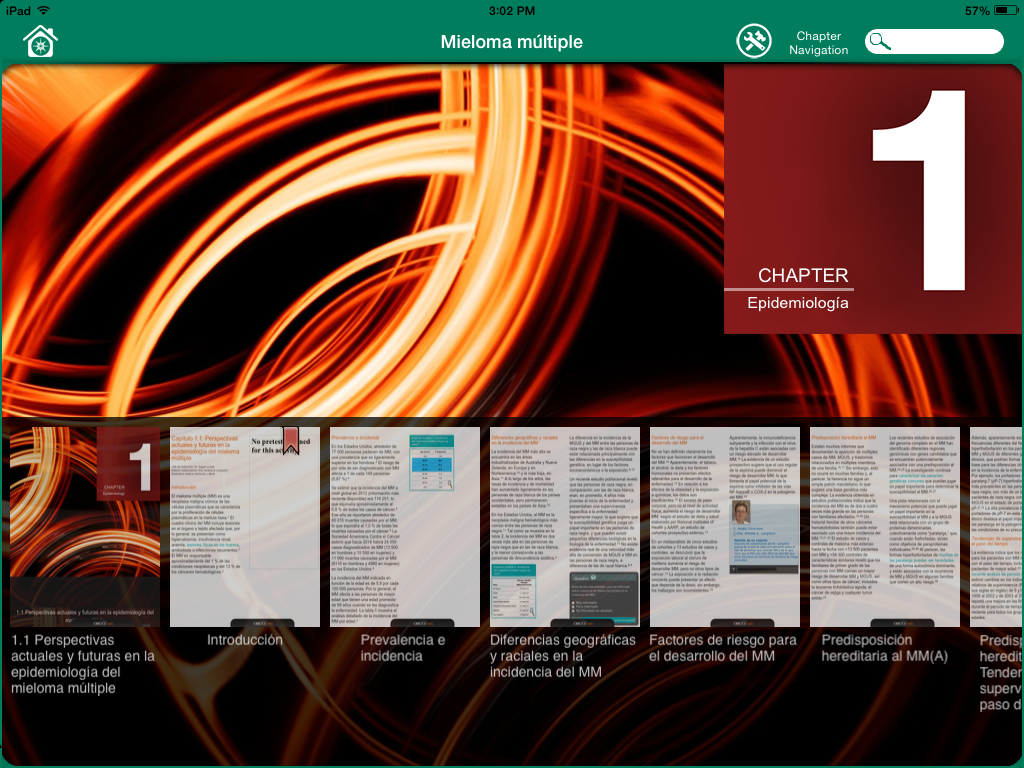Image resolution: width=1024 pixels, height=768 pixels.
Task: Click the '1.1 Perspectivas actuales y futuras' label
Action: click(x=83, y=664)
